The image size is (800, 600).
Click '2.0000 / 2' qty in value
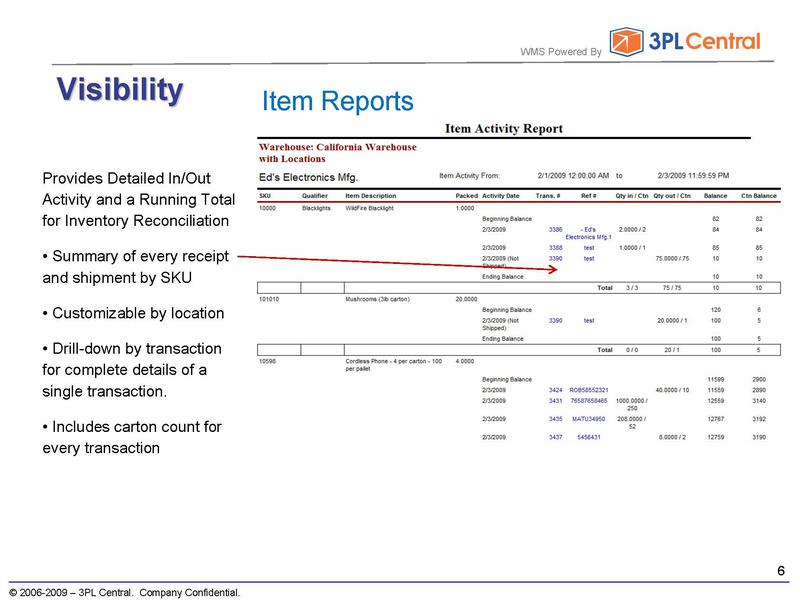point(632,230)
